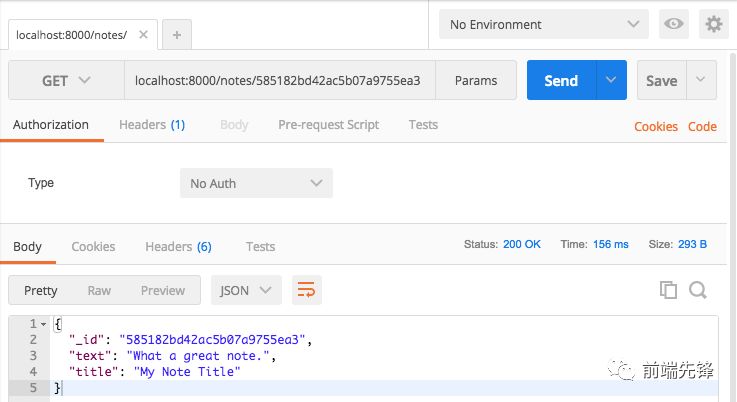This screenshot has height=402, width=737.
Task: Copy the response body to clipboard
Action: (668, 290)
